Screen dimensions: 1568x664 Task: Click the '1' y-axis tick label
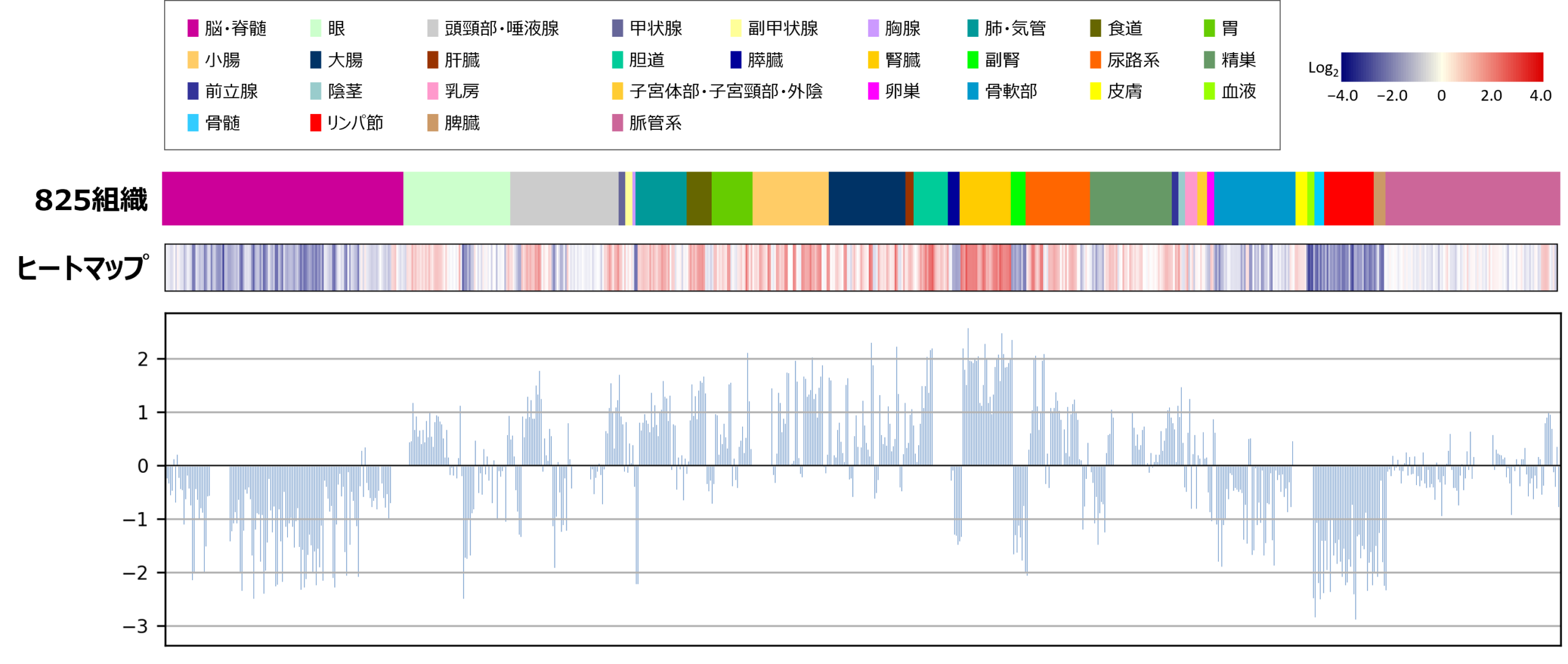[x=143, y=413]
